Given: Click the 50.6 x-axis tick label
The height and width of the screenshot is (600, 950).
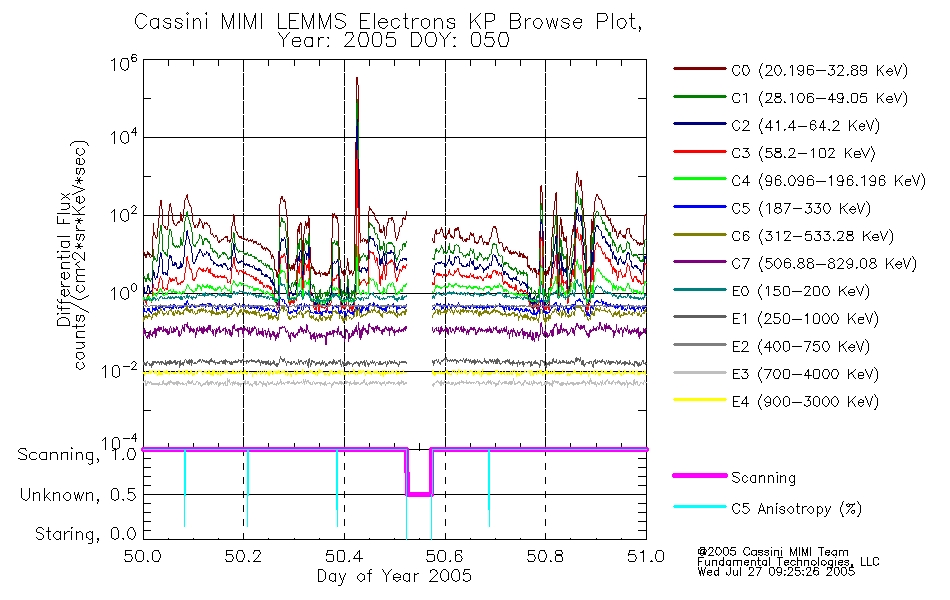Looking at the screenshot, I should [x=445, y=556].
